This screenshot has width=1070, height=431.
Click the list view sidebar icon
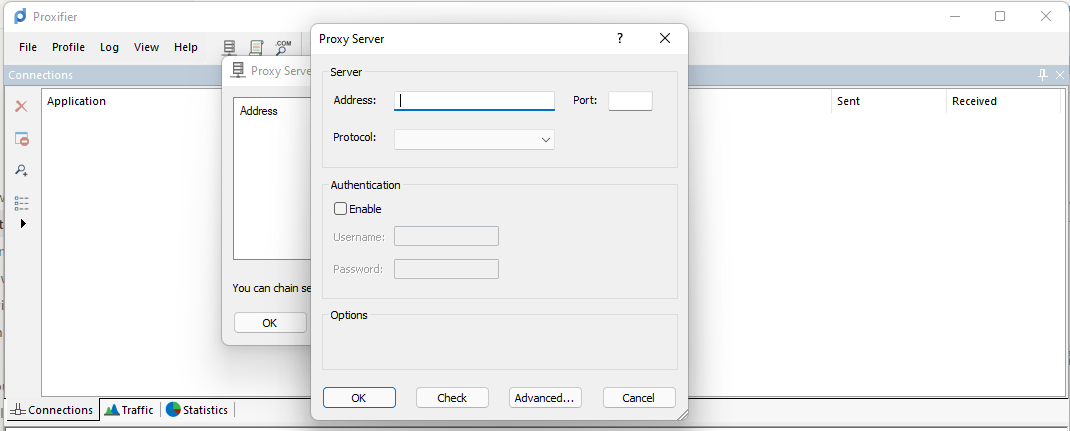point(21,202)
